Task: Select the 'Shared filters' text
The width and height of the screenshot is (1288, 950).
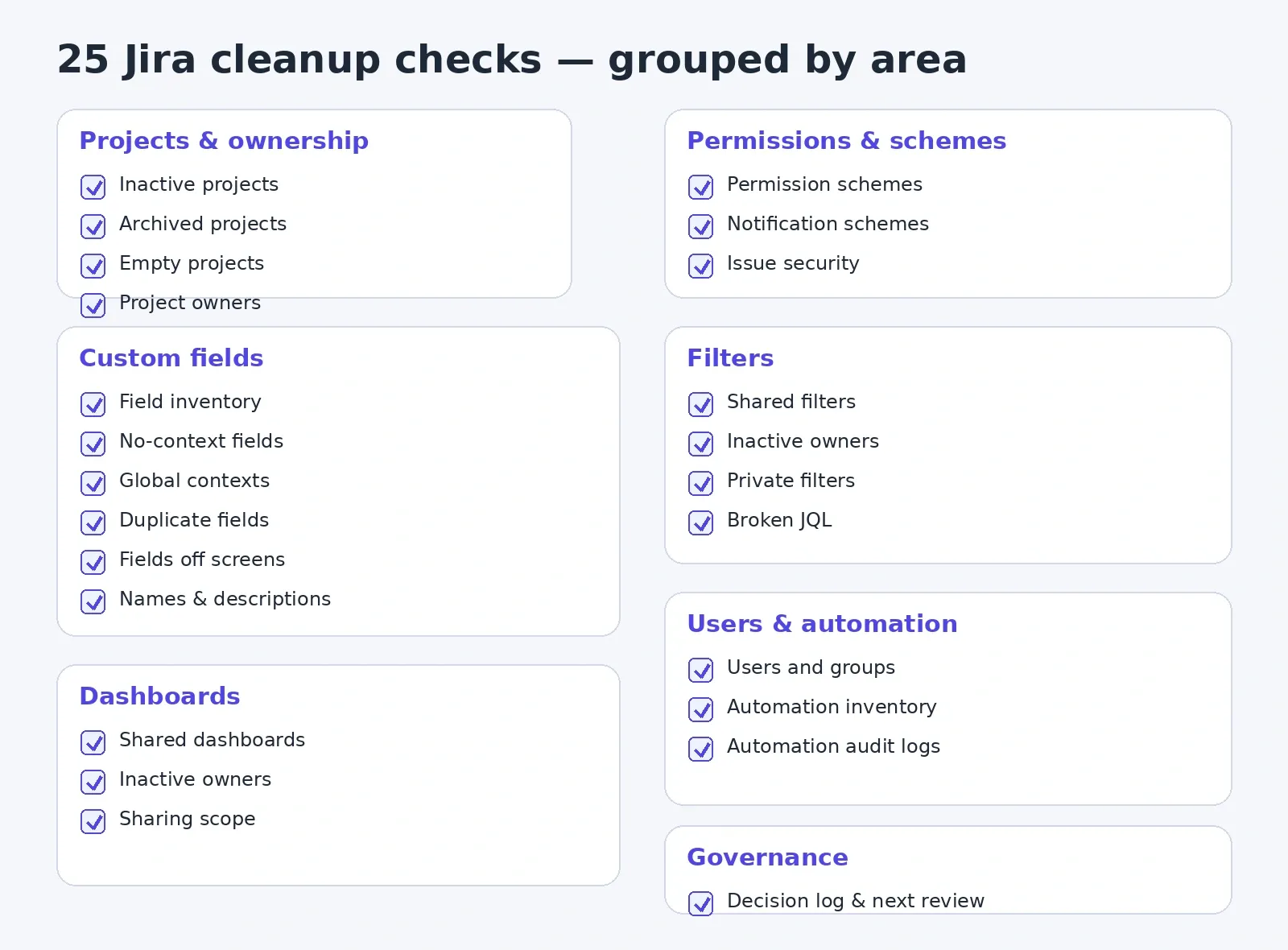Action: click(791, 402)
